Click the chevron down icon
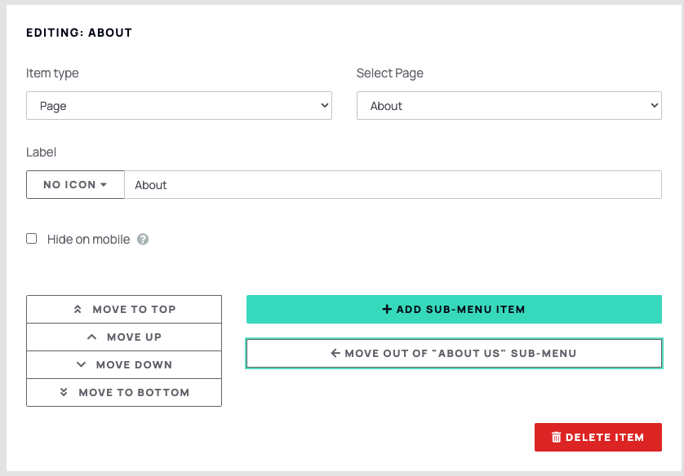The image size is (684, 476). [x=81, y=364]
